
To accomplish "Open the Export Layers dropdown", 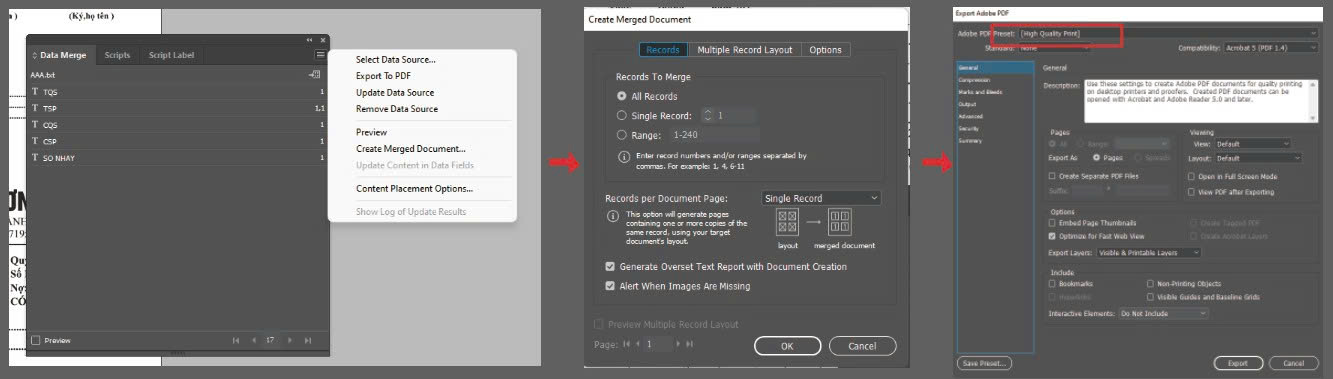I will click(x=1149, y=253).
